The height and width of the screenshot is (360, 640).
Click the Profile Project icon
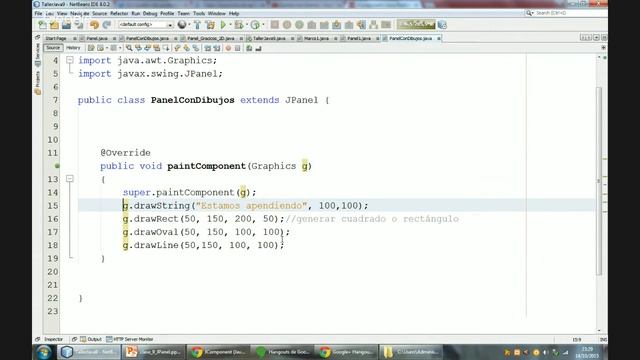point(255,25)
